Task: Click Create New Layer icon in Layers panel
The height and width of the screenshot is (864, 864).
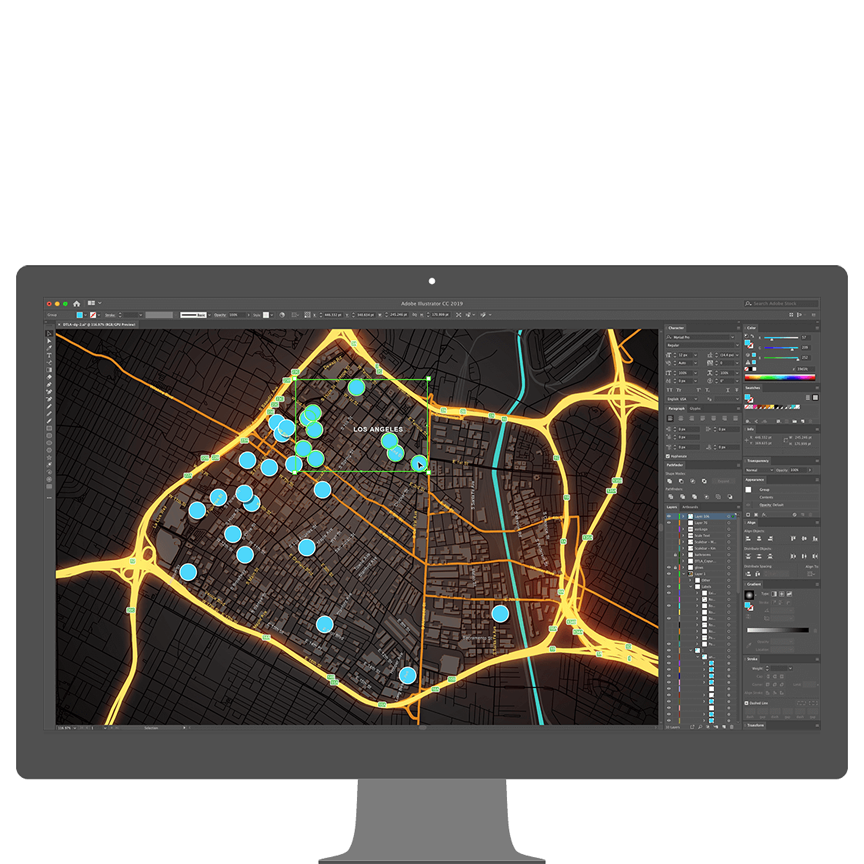Action: (x=724, y=727)
